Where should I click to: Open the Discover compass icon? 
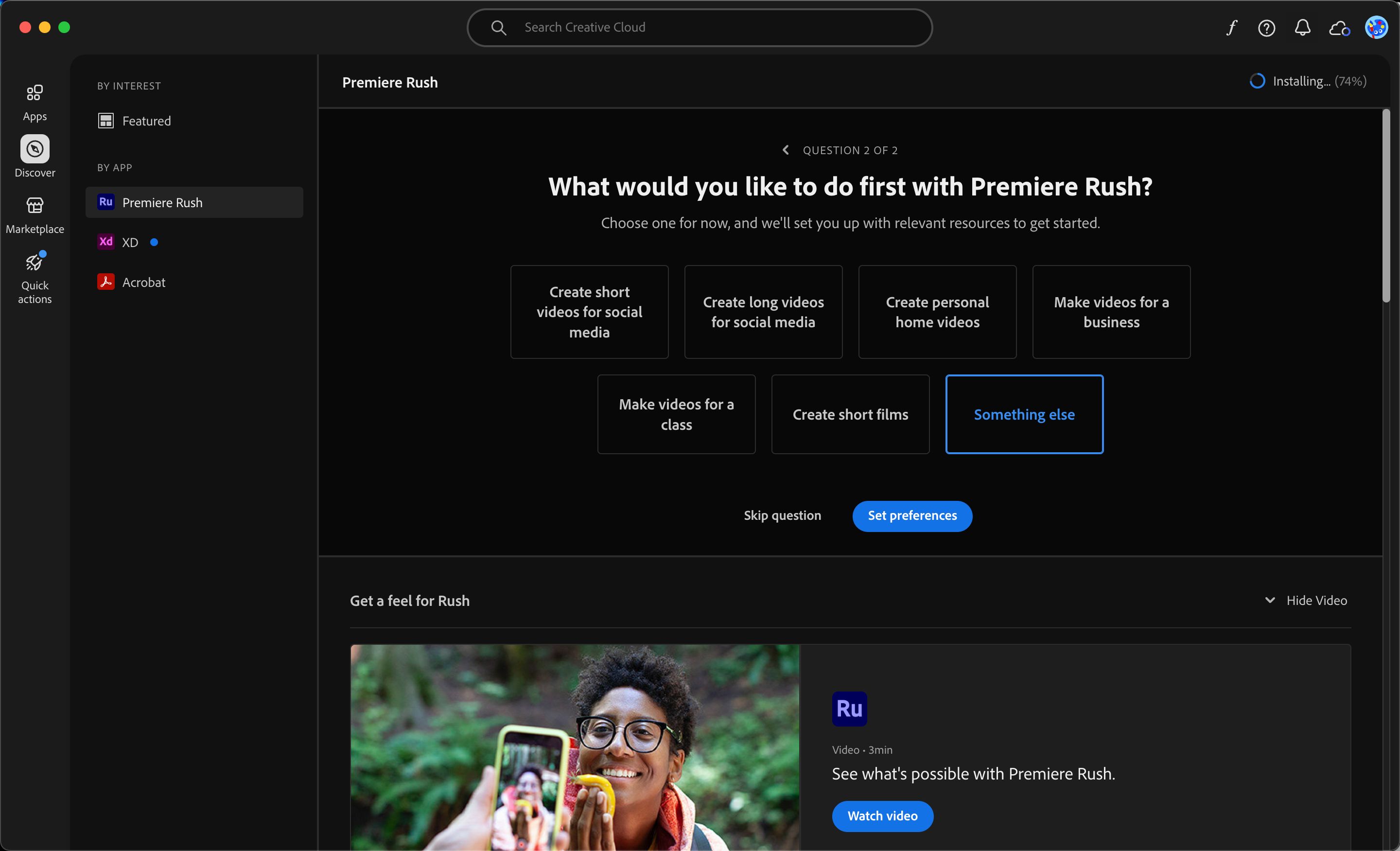(x=35, y=149)
